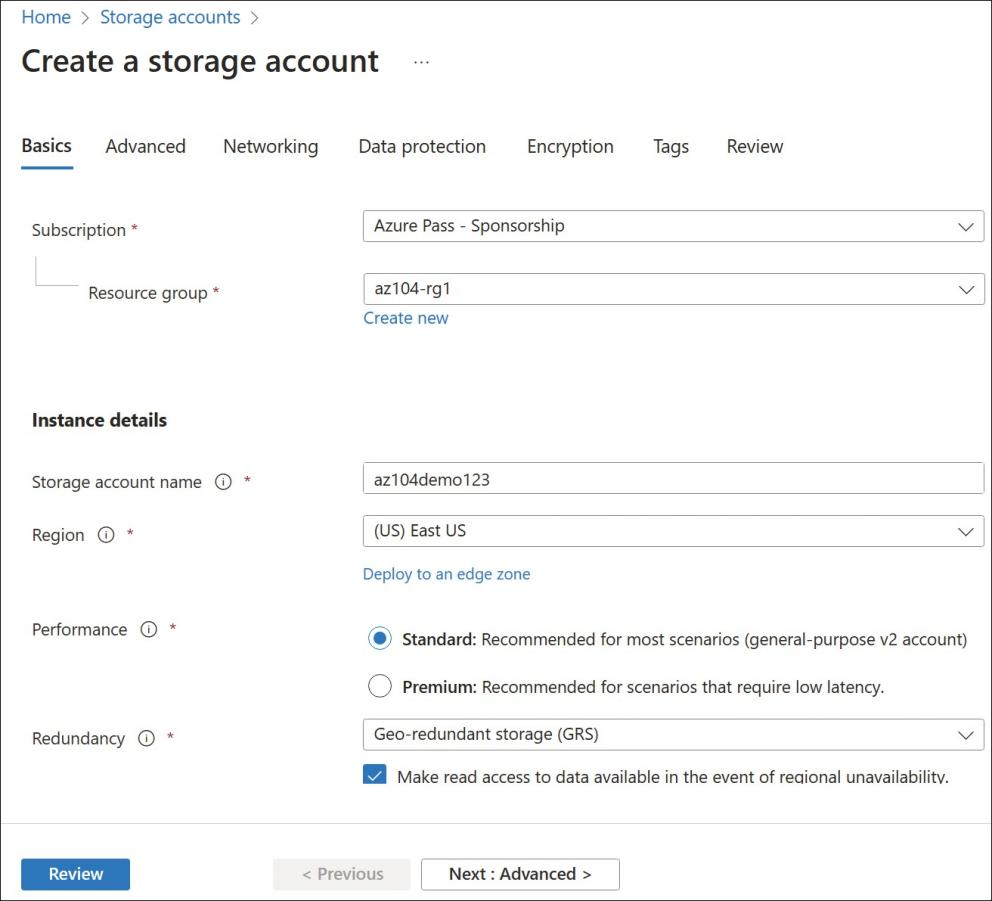Screen dimensions: 992x901
Task: Show info tooltip for Performance
Action: click(149, 630)
